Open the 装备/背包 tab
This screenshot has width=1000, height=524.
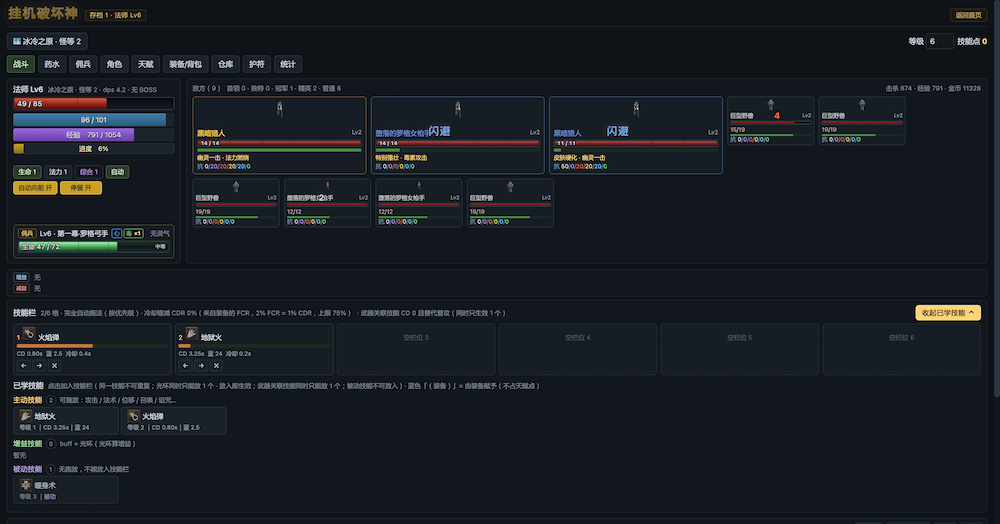tap(186, 64)
